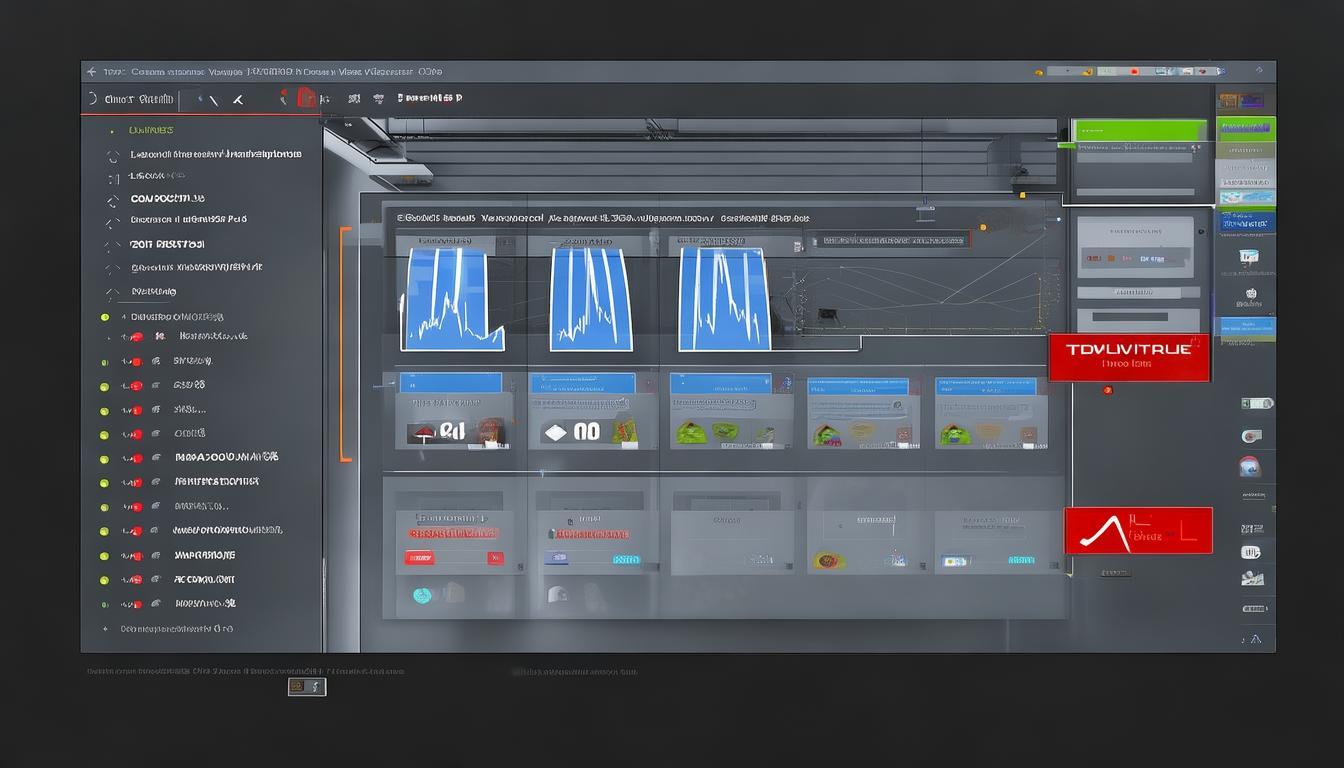1344x768 pixels.
Task: Expand the CONPOCITTI tree item in the sidebar
Action: [112, 200]
